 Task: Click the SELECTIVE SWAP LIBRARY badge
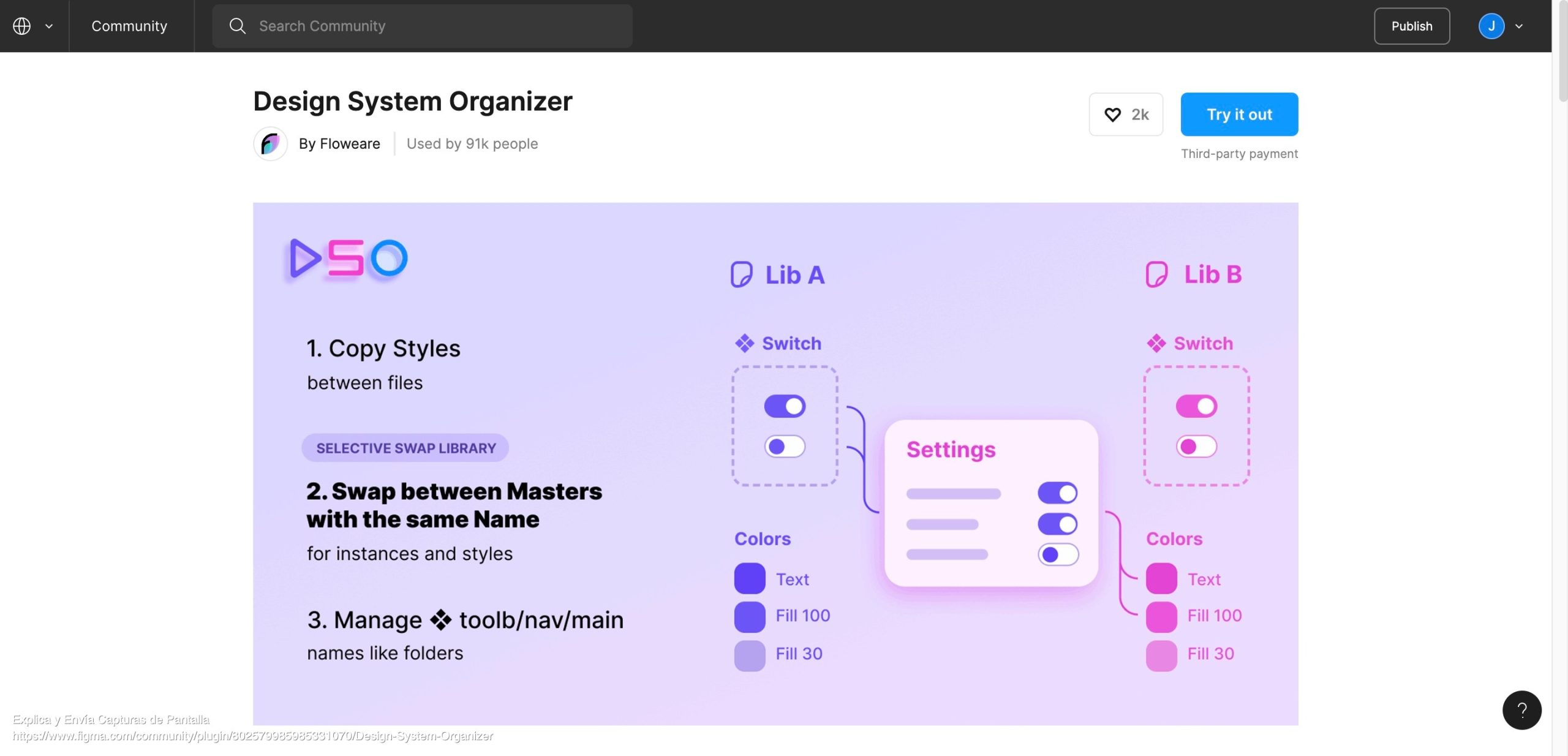click(x=405, y=448)
